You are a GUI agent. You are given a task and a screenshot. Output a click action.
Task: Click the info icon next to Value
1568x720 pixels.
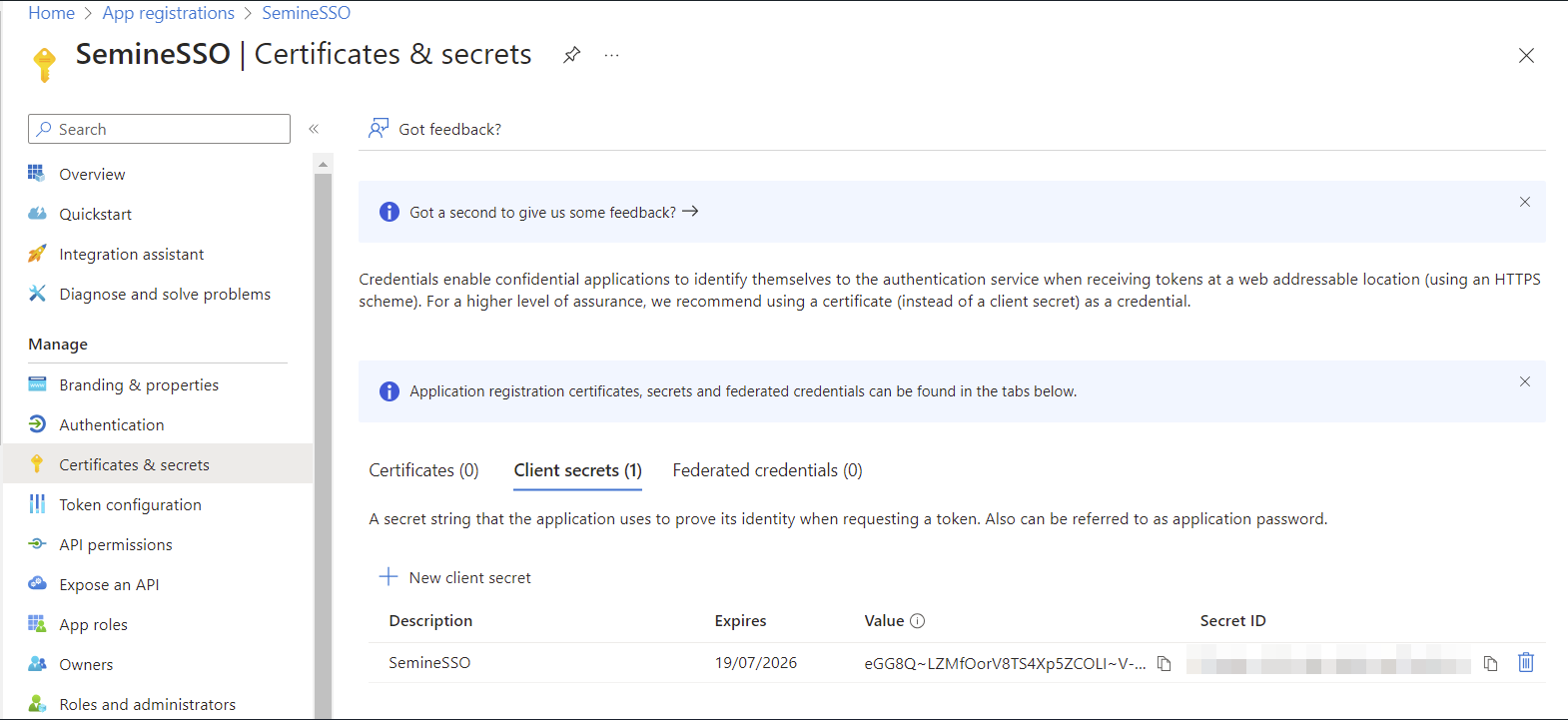coord(918,621)
